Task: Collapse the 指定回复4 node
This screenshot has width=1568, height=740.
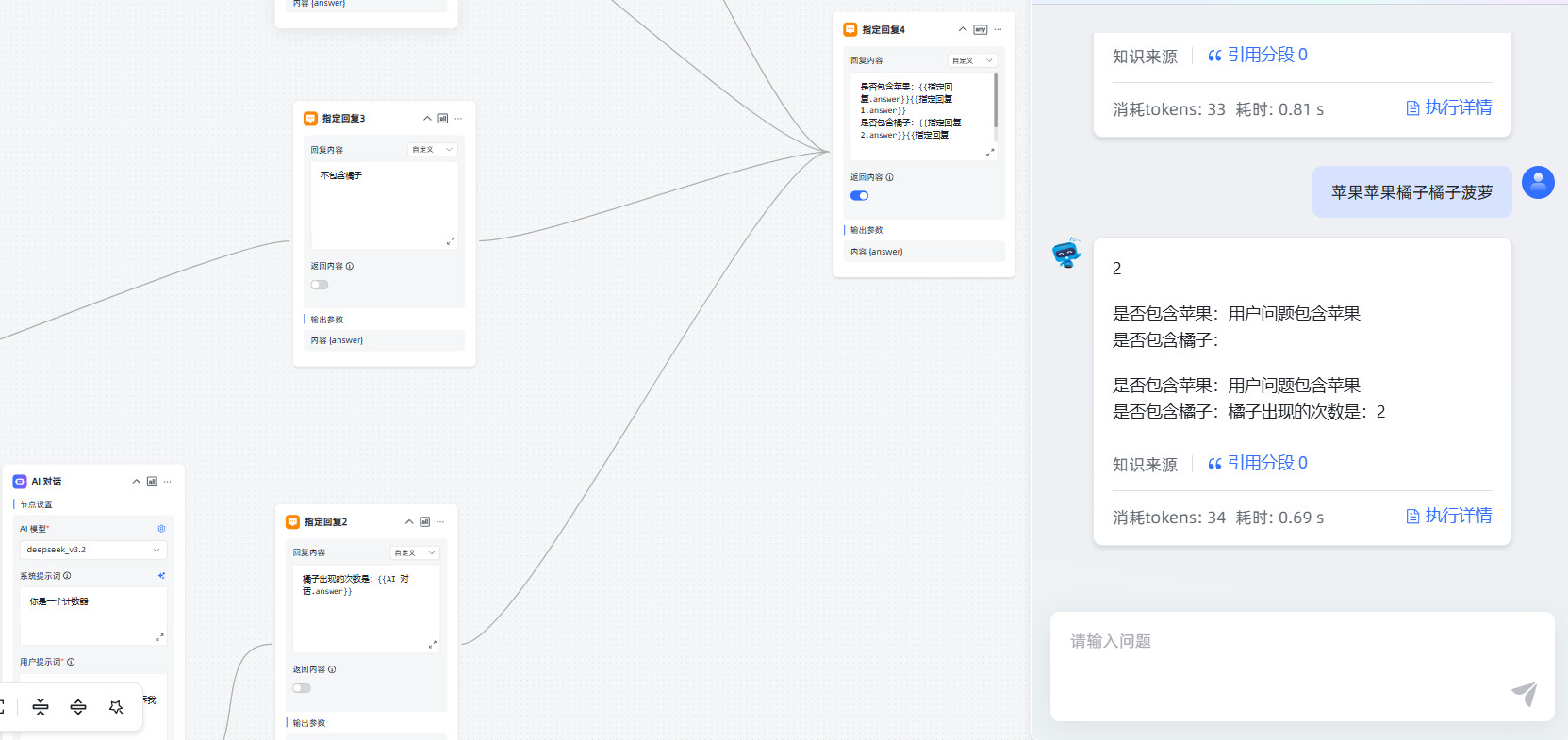Action: [963, 30]
